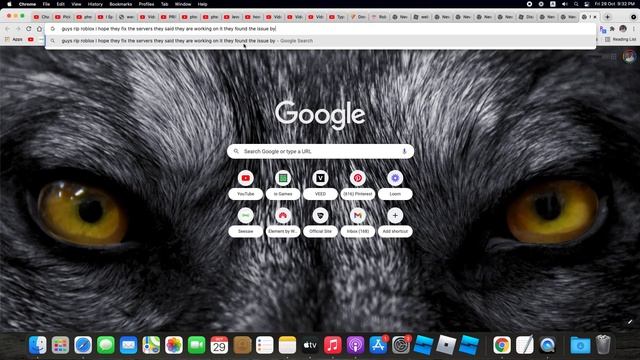Go to the home page with the house icon
640x360 pixels.
pyautogui.click(x=39, y=29)
